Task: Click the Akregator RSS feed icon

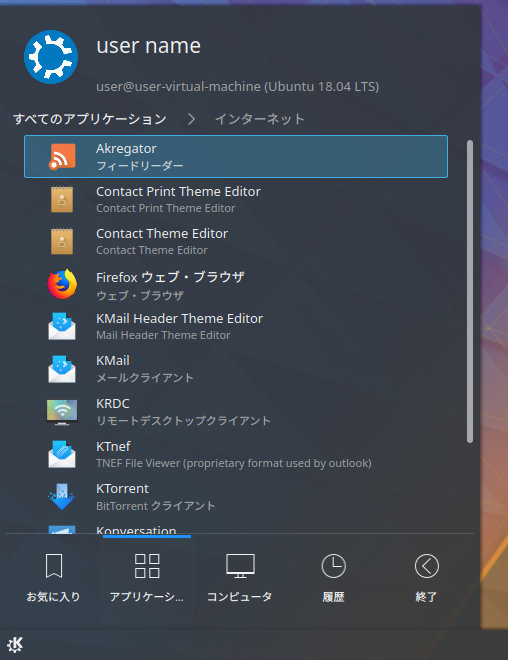Action: tap(62, 157)
